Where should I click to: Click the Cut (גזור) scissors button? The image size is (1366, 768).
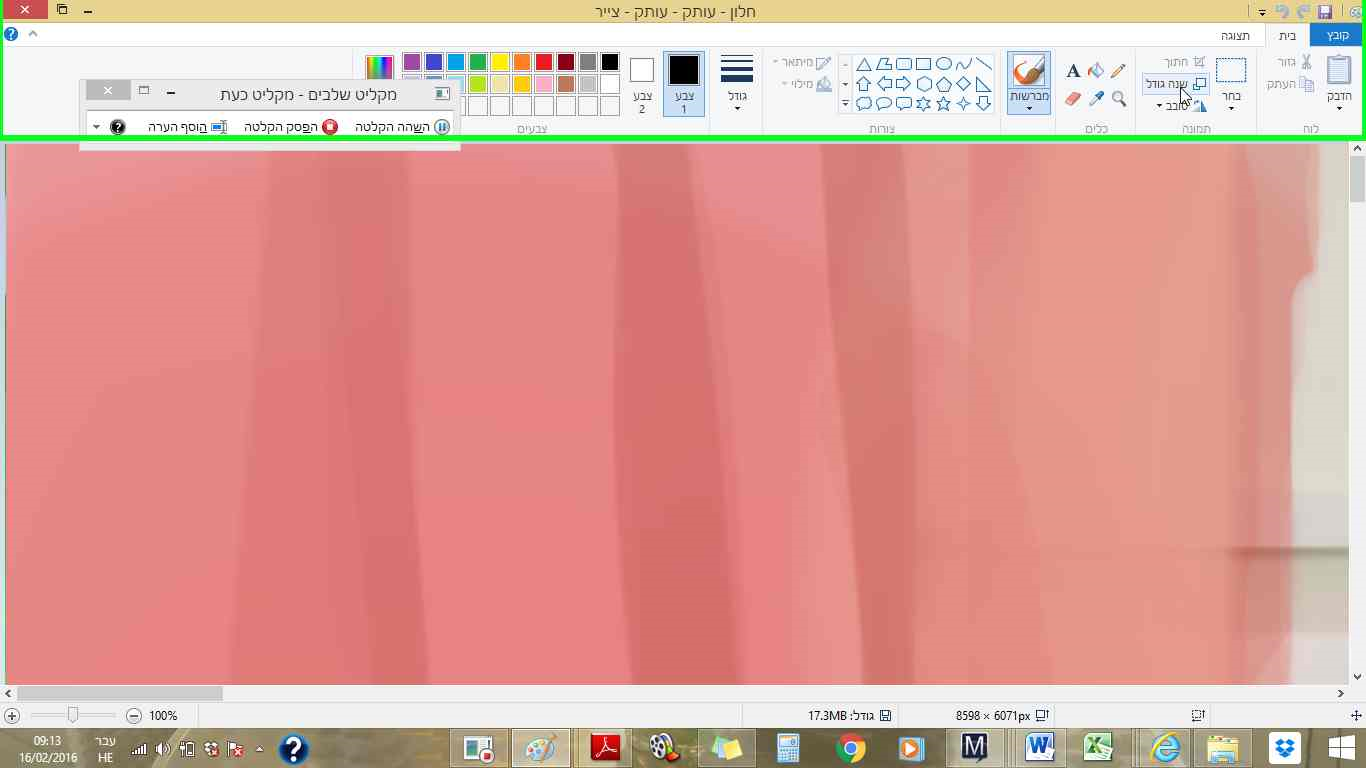tap(1295, 62)
